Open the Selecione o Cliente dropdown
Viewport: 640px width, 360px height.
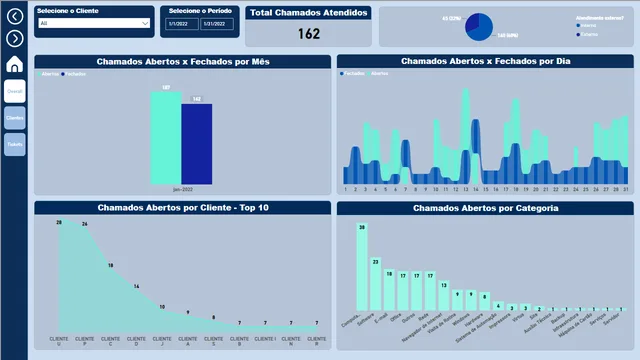94,23
